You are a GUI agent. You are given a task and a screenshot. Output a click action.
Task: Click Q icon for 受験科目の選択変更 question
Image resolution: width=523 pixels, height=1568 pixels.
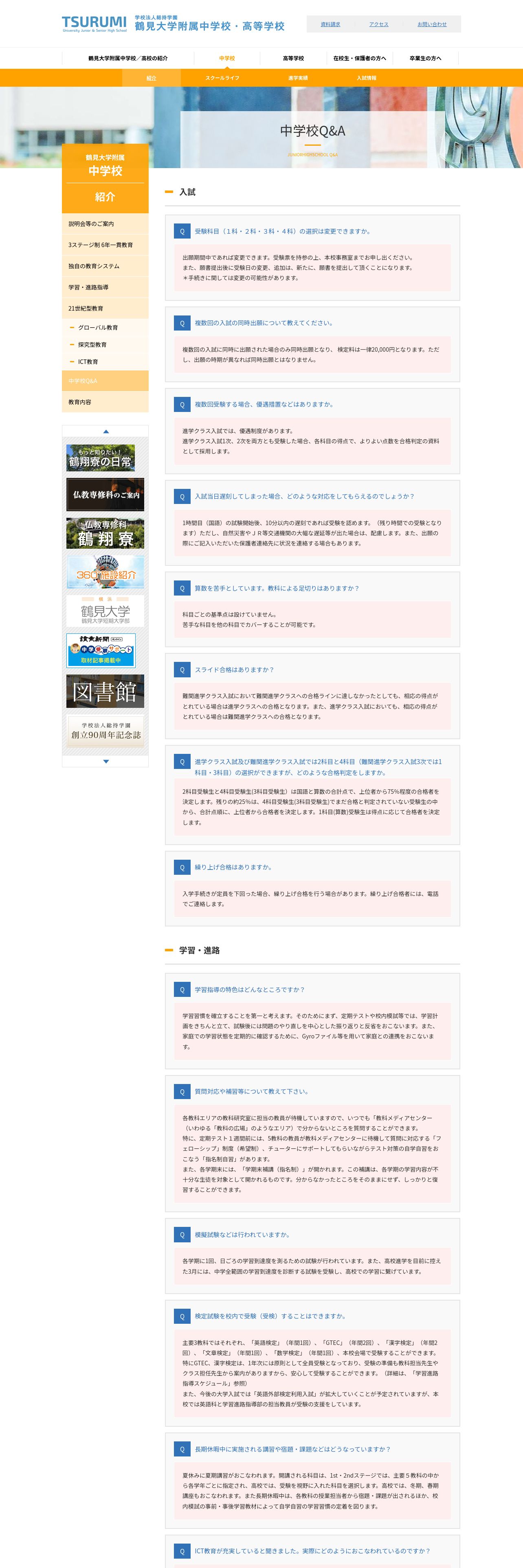tap(181, 231)
